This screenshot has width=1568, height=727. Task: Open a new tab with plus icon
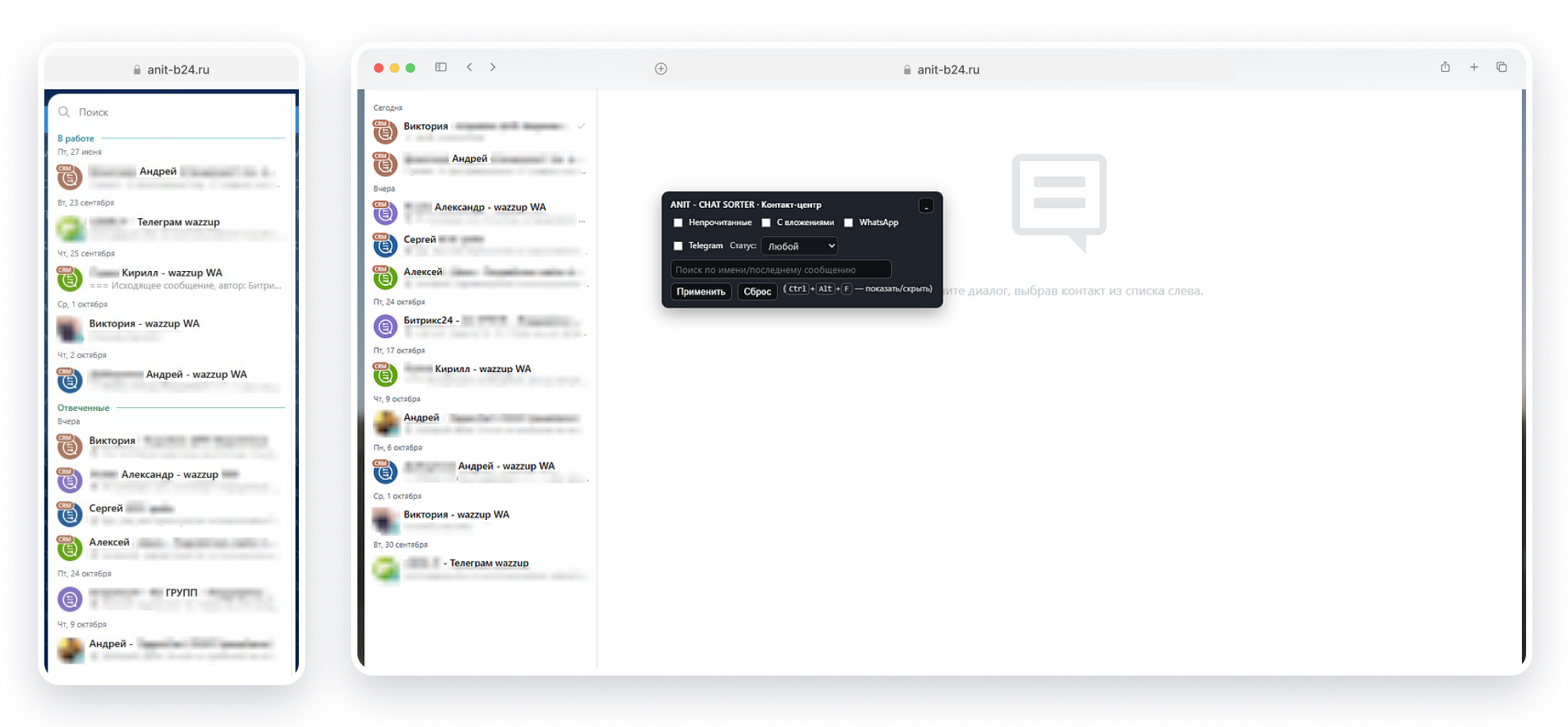click(1474, 68)
